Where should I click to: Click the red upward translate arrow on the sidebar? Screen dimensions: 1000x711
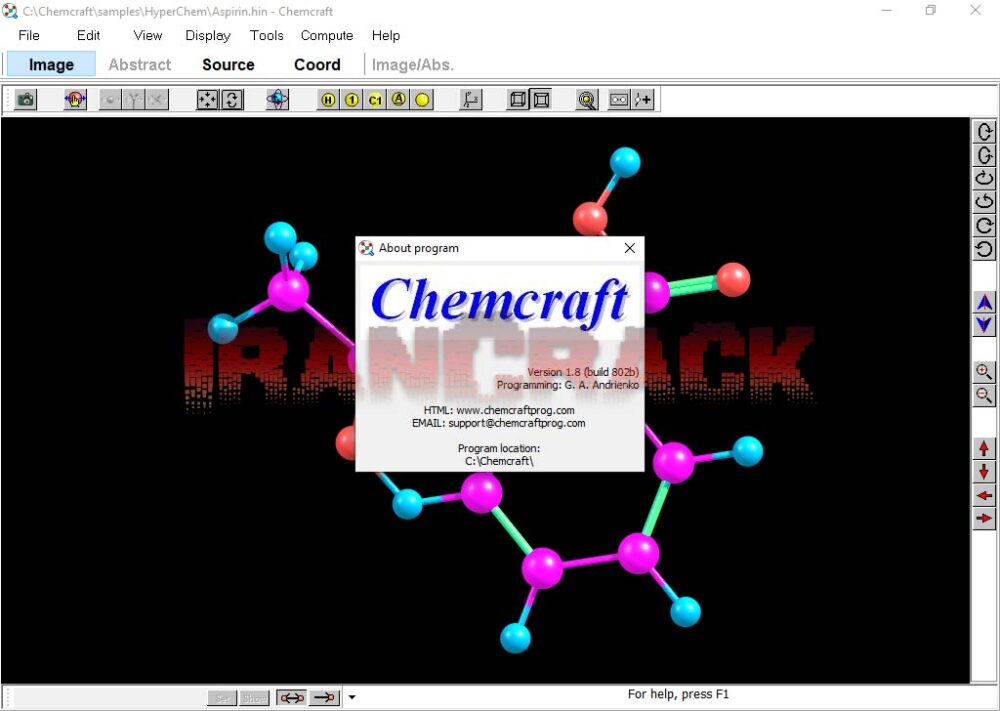[984, 447]
